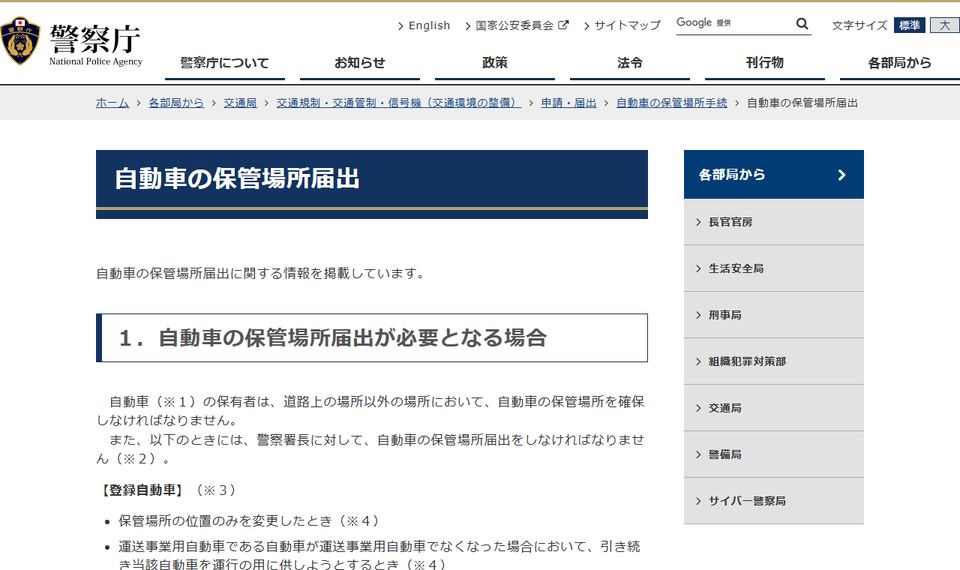Screen dimensions: 960x570
Task: Click the 警察庁 site title text
Action: click(x=95, y=39)
